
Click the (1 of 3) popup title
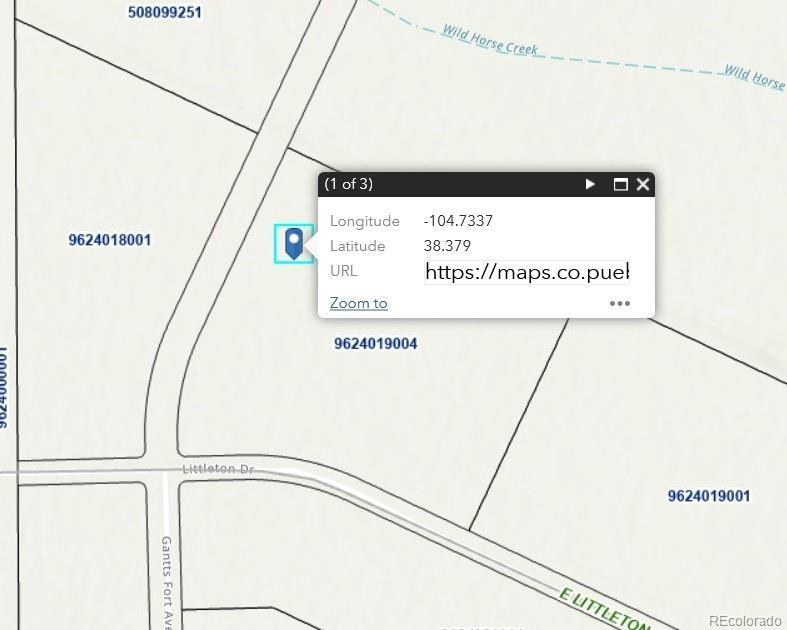348,184
